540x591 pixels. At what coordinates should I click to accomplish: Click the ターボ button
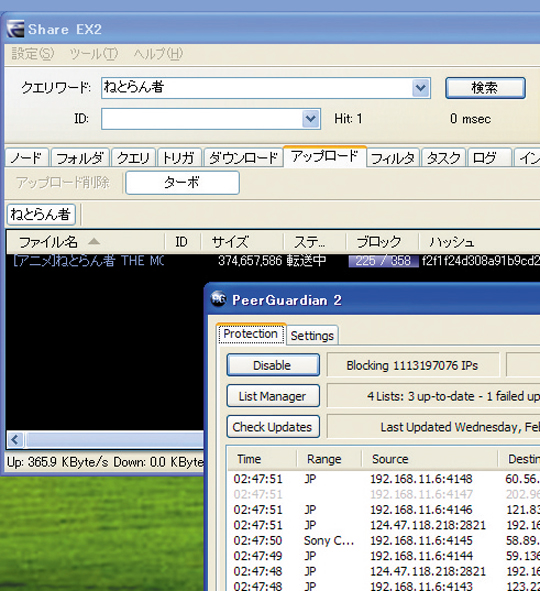point(182,183)
